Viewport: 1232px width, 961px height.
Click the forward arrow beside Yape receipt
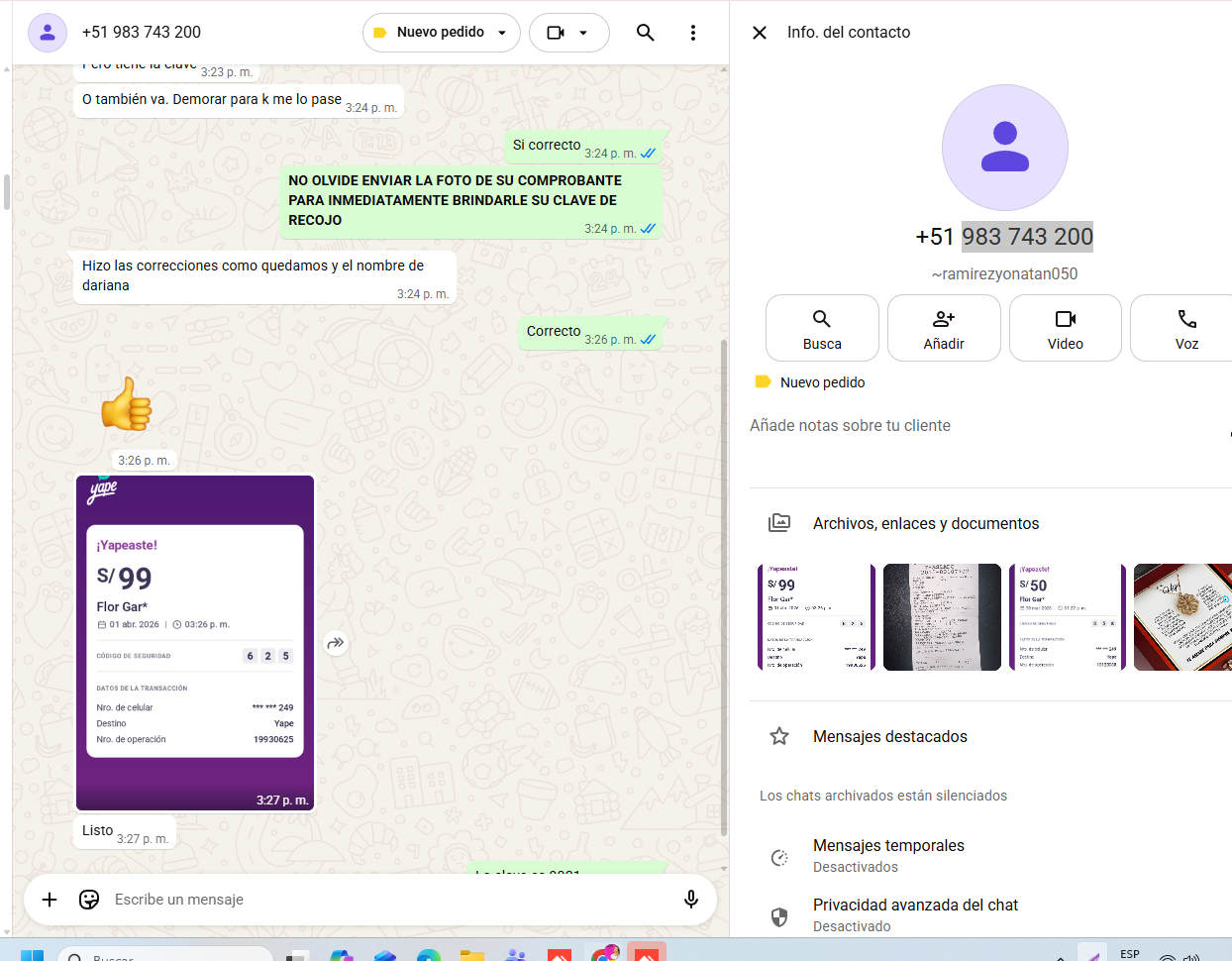tap(336, 643)
